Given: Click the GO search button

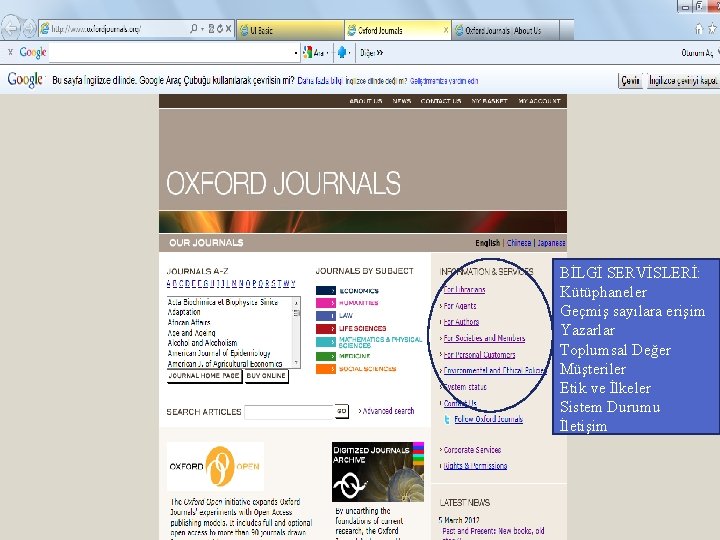Looking at the screenshot, I should pyautogui.click(x=342, y=411).
